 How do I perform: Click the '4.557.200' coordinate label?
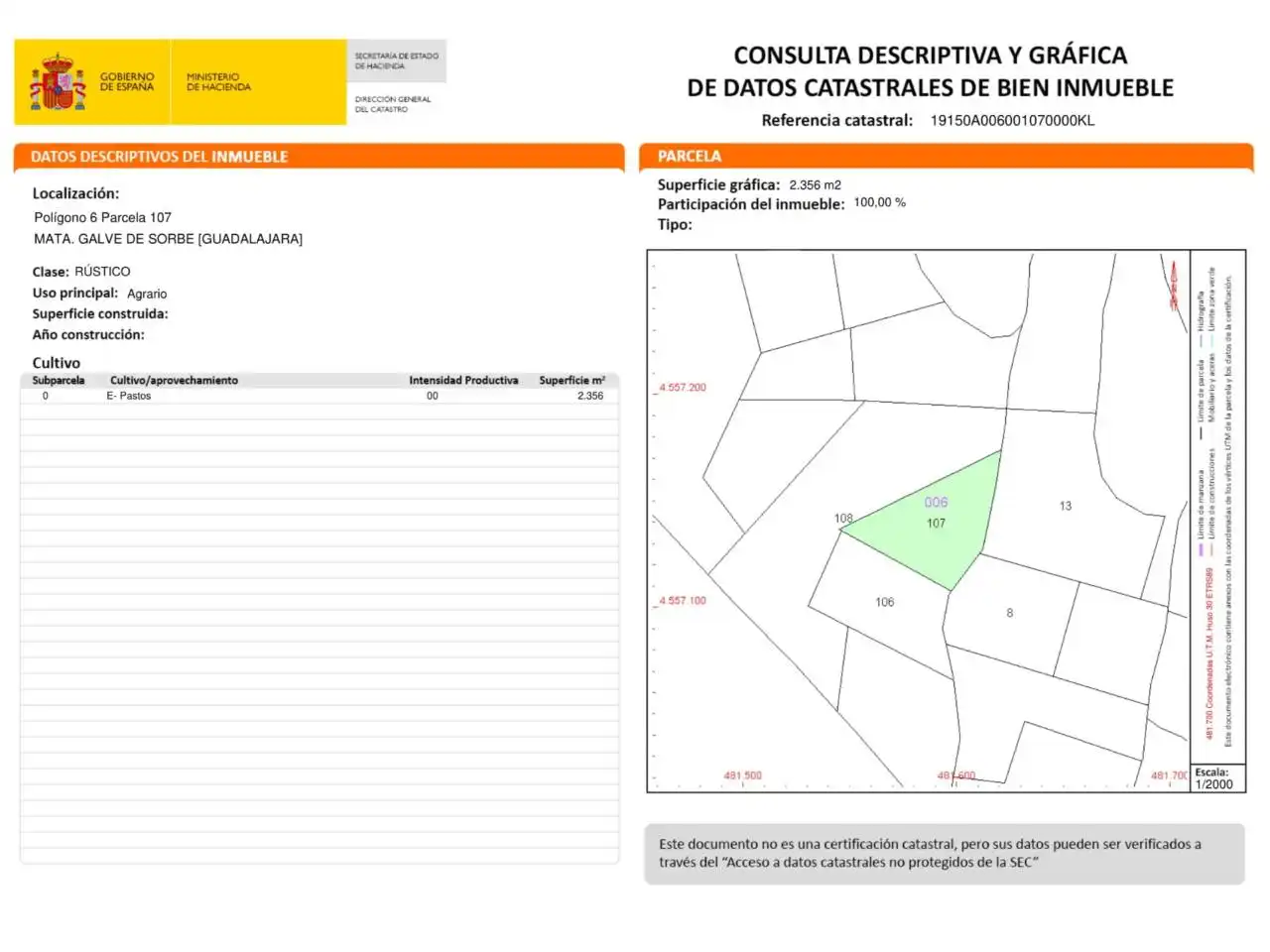tap(683, 388)
